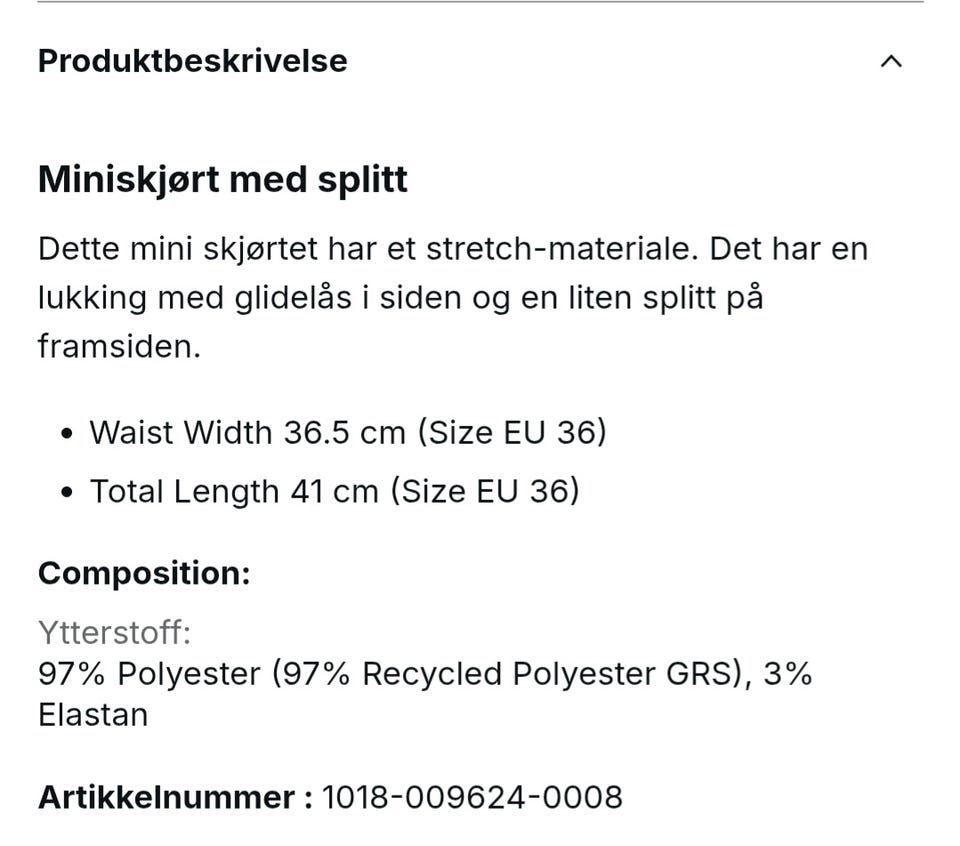Click the divider line above Produktbeskrivelse
The image size is (960, 846).
481,2
